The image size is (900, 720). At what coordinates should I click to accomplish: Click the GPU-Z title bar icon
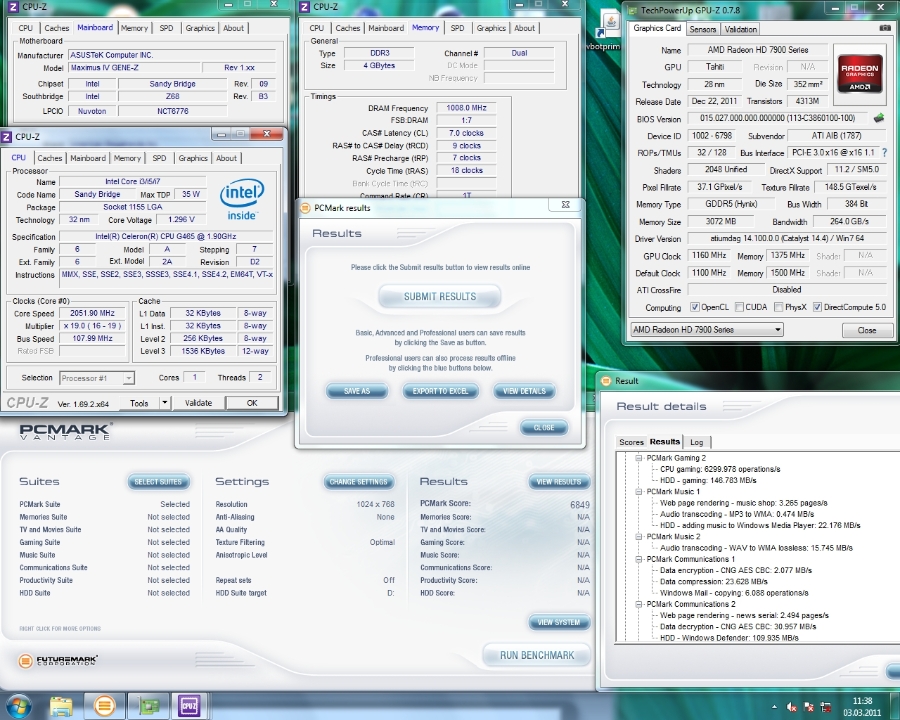click(x=631, y=10)
